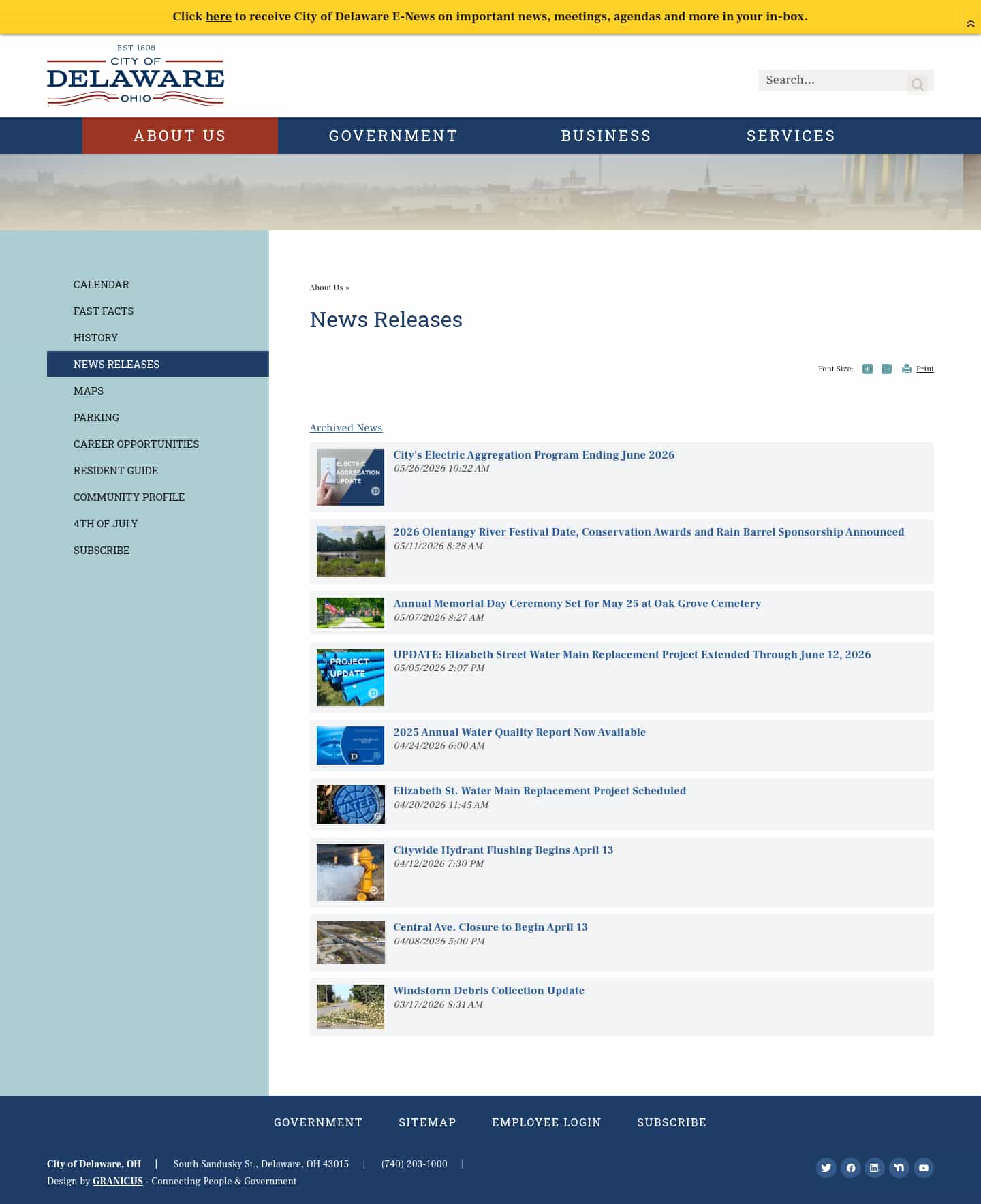Click the News Releases page heading

point(386,320)
